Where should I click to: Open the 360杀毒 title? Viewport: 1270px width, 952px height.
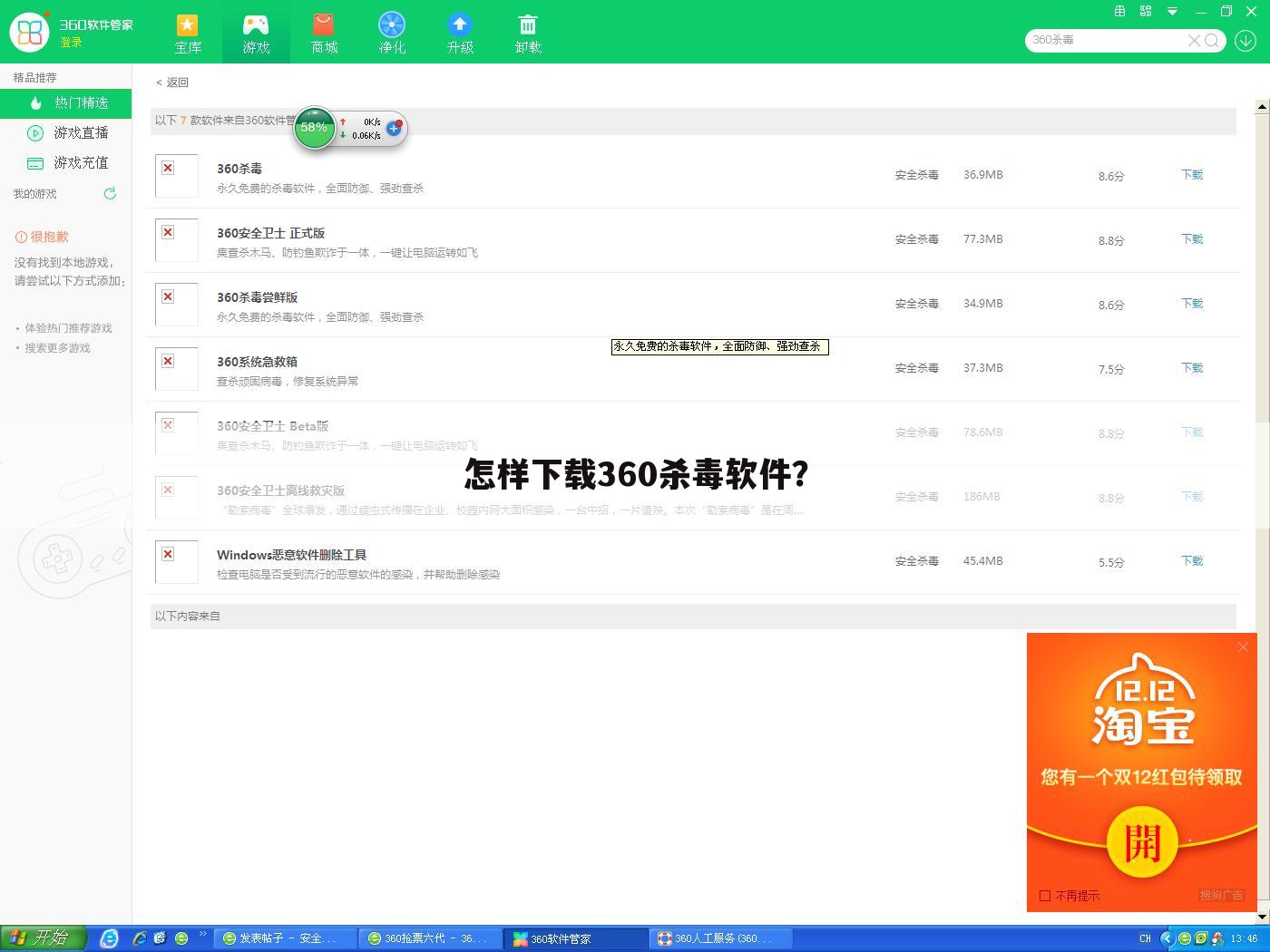[x=239, y=169]
